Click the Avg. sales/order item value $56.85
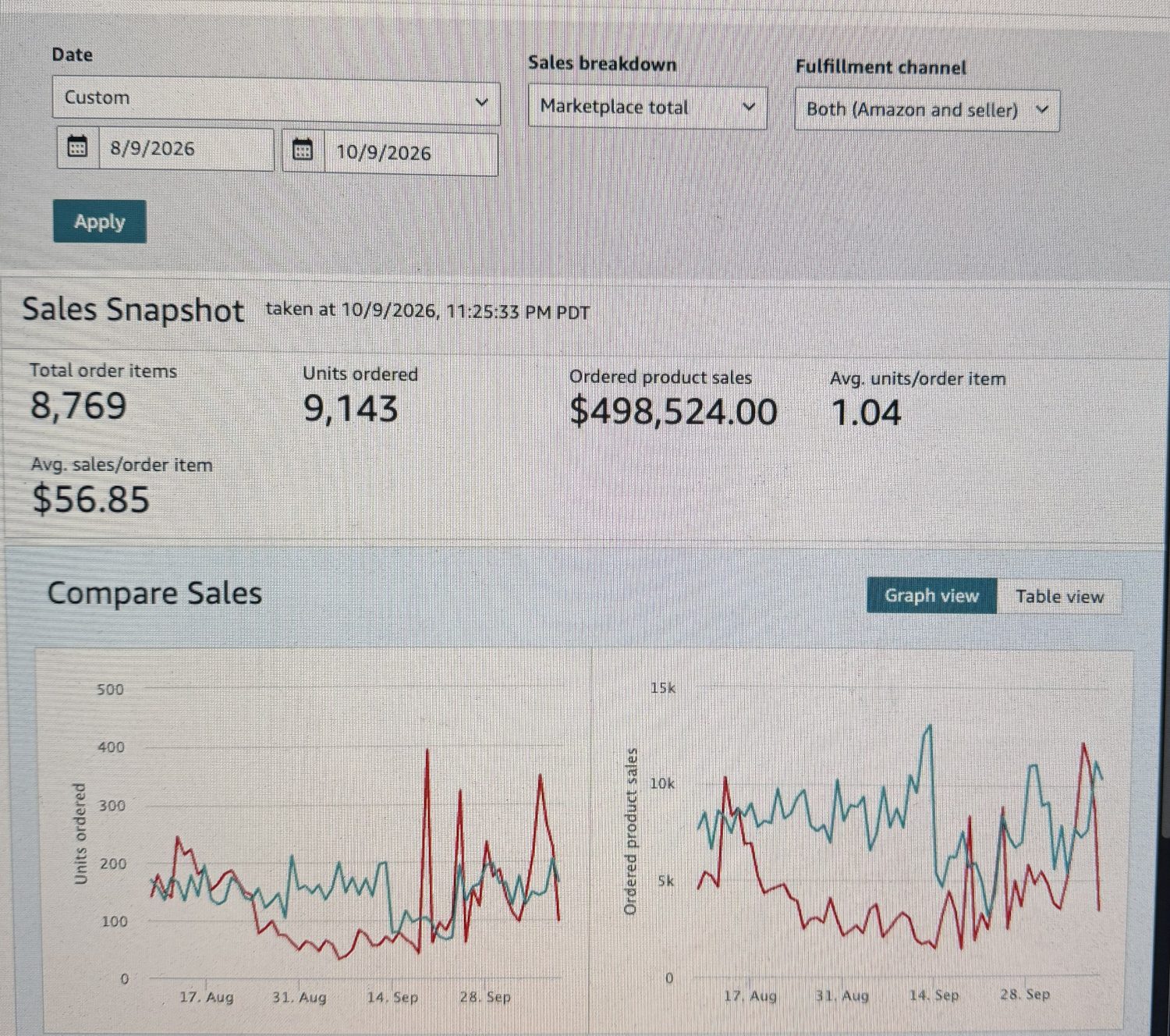1170x1036 pixels. 90,499
